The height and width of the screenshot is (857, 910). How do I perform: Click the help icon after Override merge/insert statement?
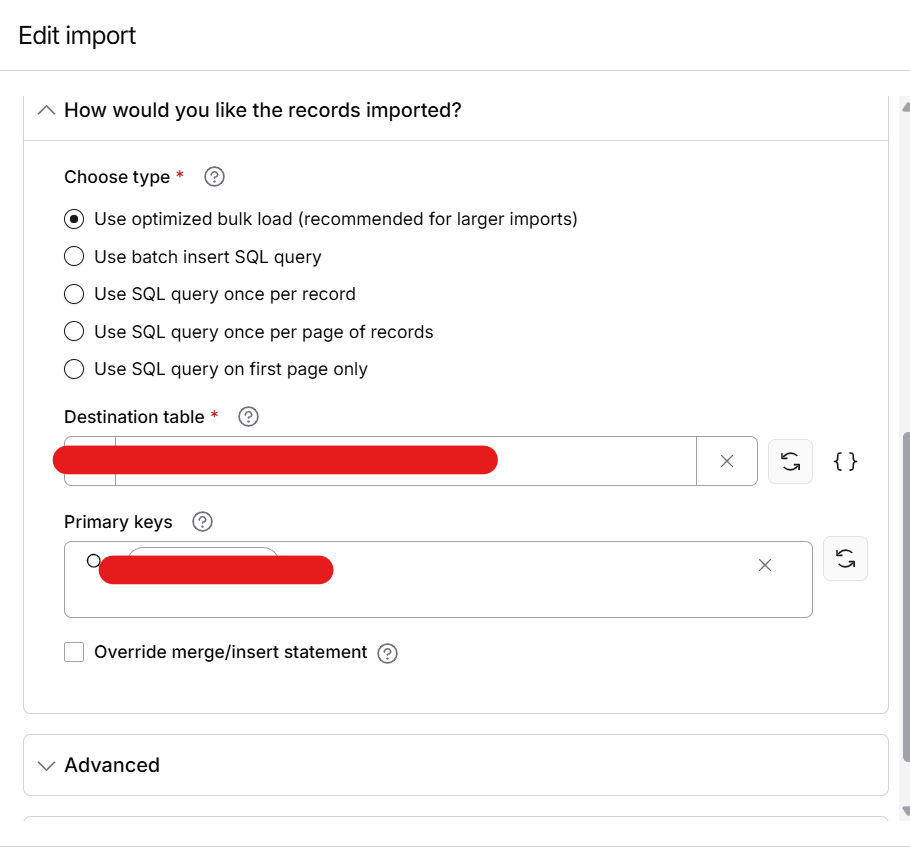coord(387,653)
